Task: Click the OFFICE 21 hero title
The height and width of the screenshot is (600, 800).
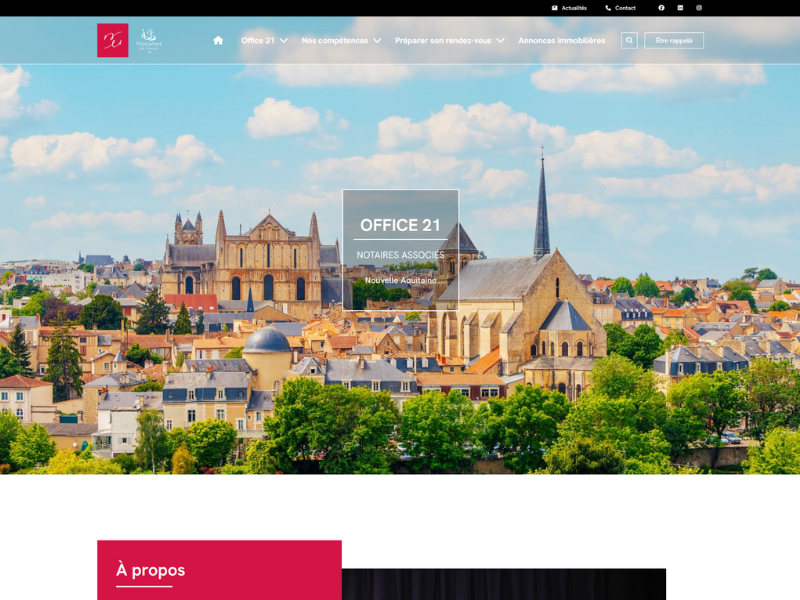Action: [400, 225]
